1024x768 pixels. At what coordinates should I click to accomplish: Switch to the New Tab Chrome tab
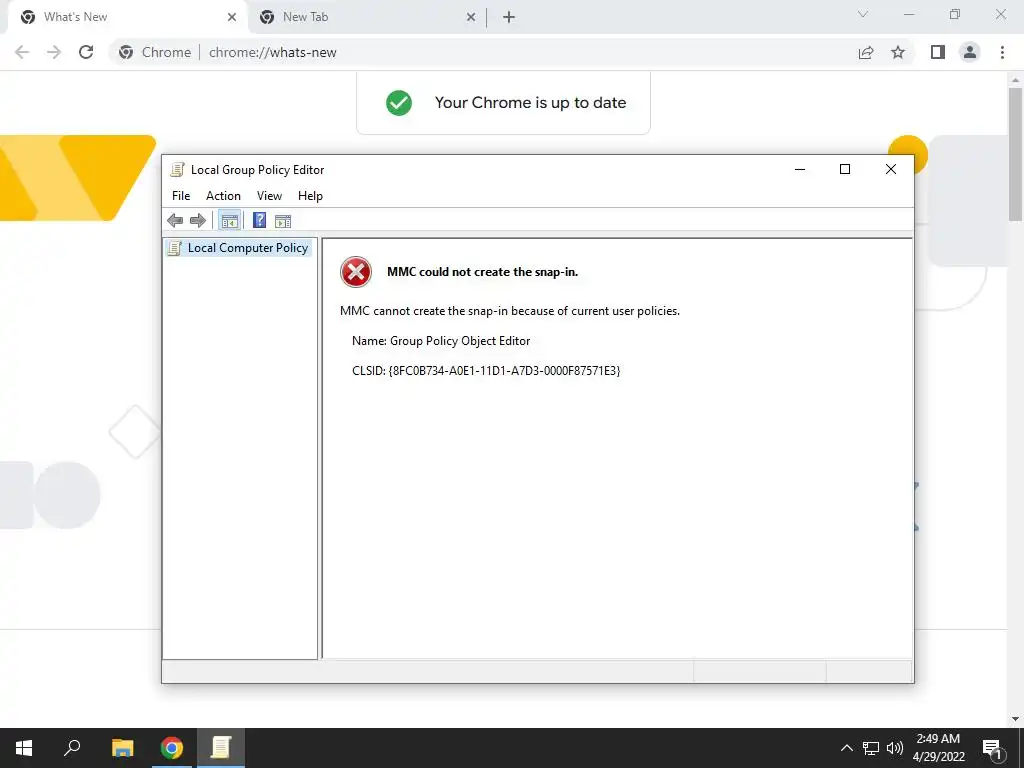[366, 17]
